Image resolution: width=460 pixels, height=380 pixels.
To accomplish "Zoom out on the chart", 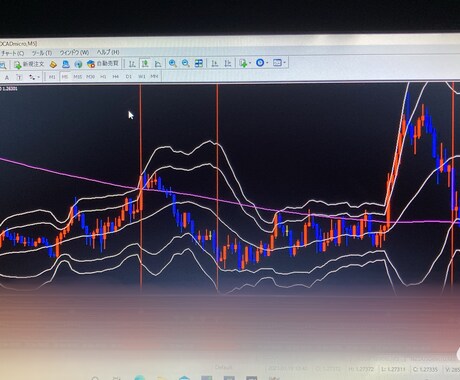I will [186, 63].
